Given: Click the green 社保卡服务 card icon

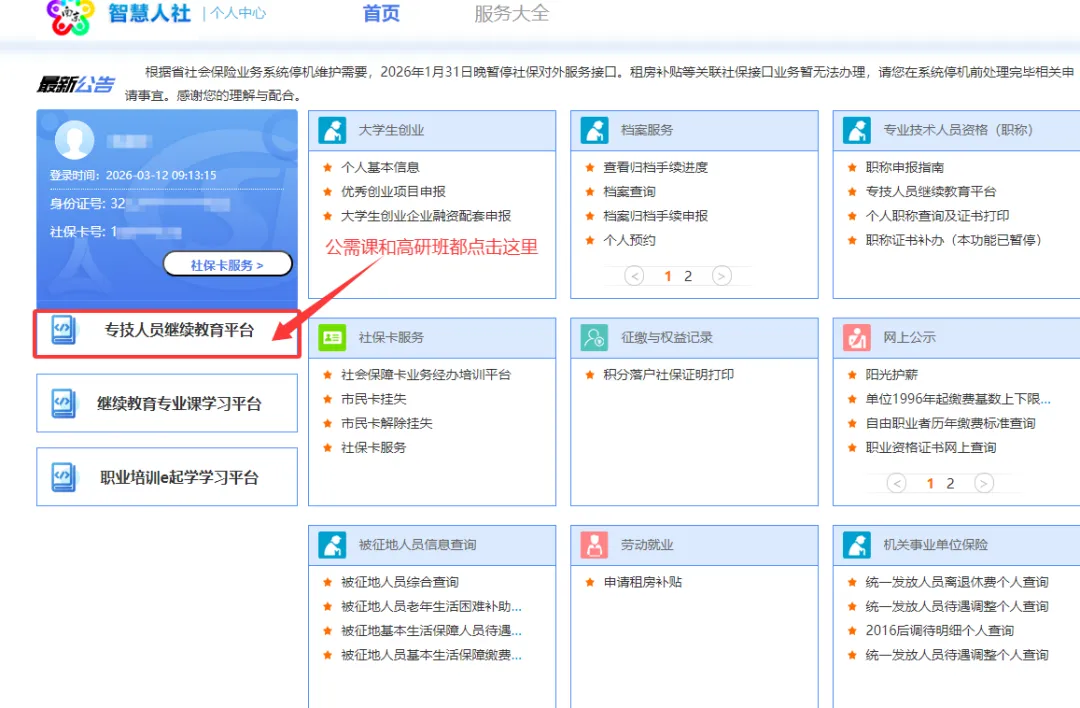Looking at the screenshot, I should 332,337.
